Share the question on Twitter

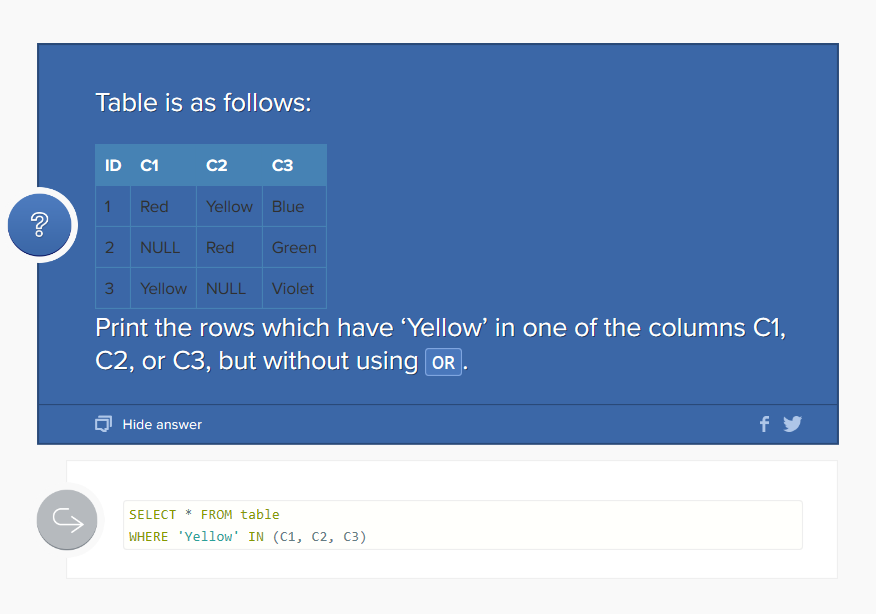(793, 424)
